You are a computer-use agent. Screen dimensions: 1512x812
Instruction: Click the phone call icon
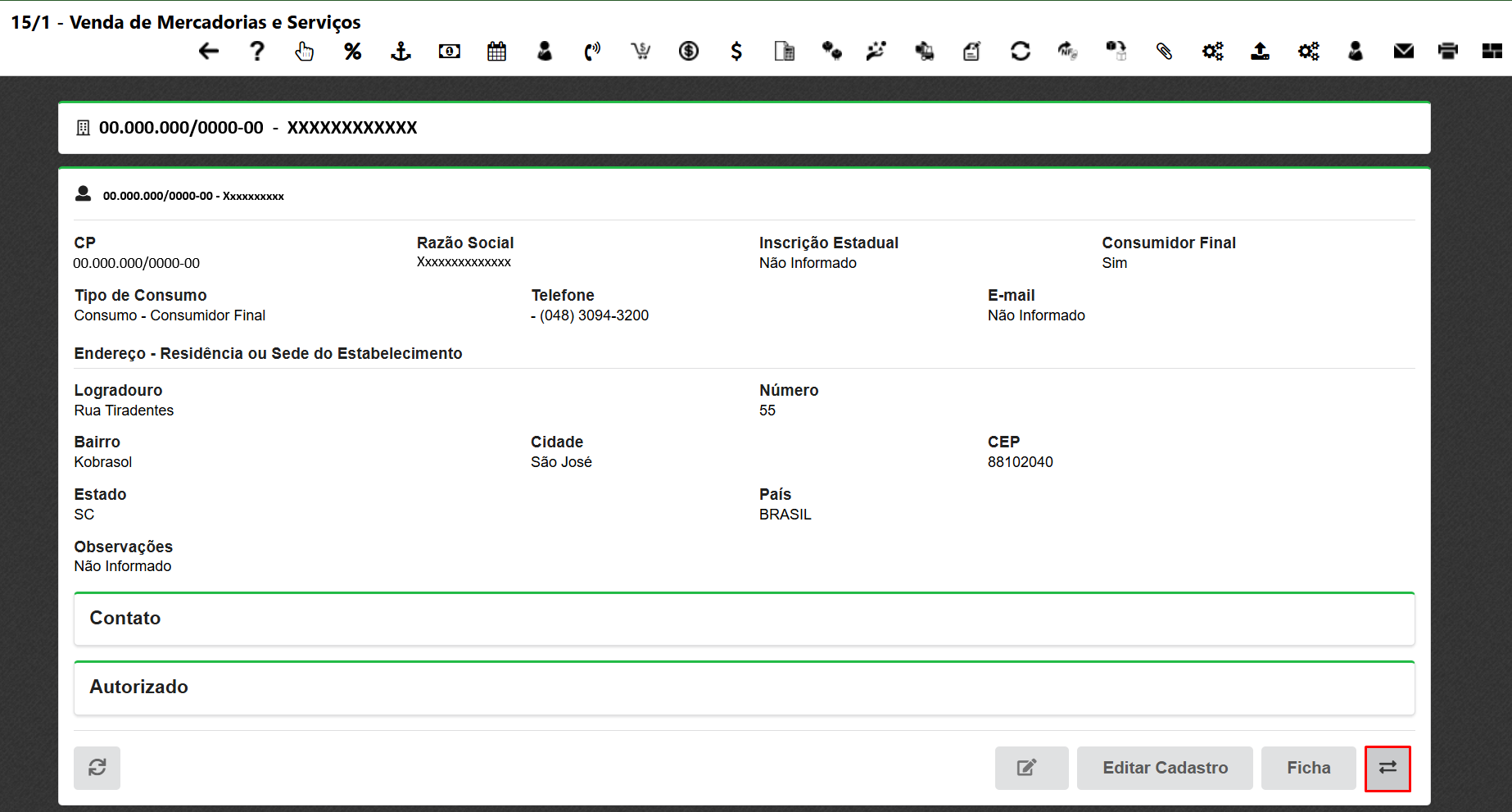(592, 52)
